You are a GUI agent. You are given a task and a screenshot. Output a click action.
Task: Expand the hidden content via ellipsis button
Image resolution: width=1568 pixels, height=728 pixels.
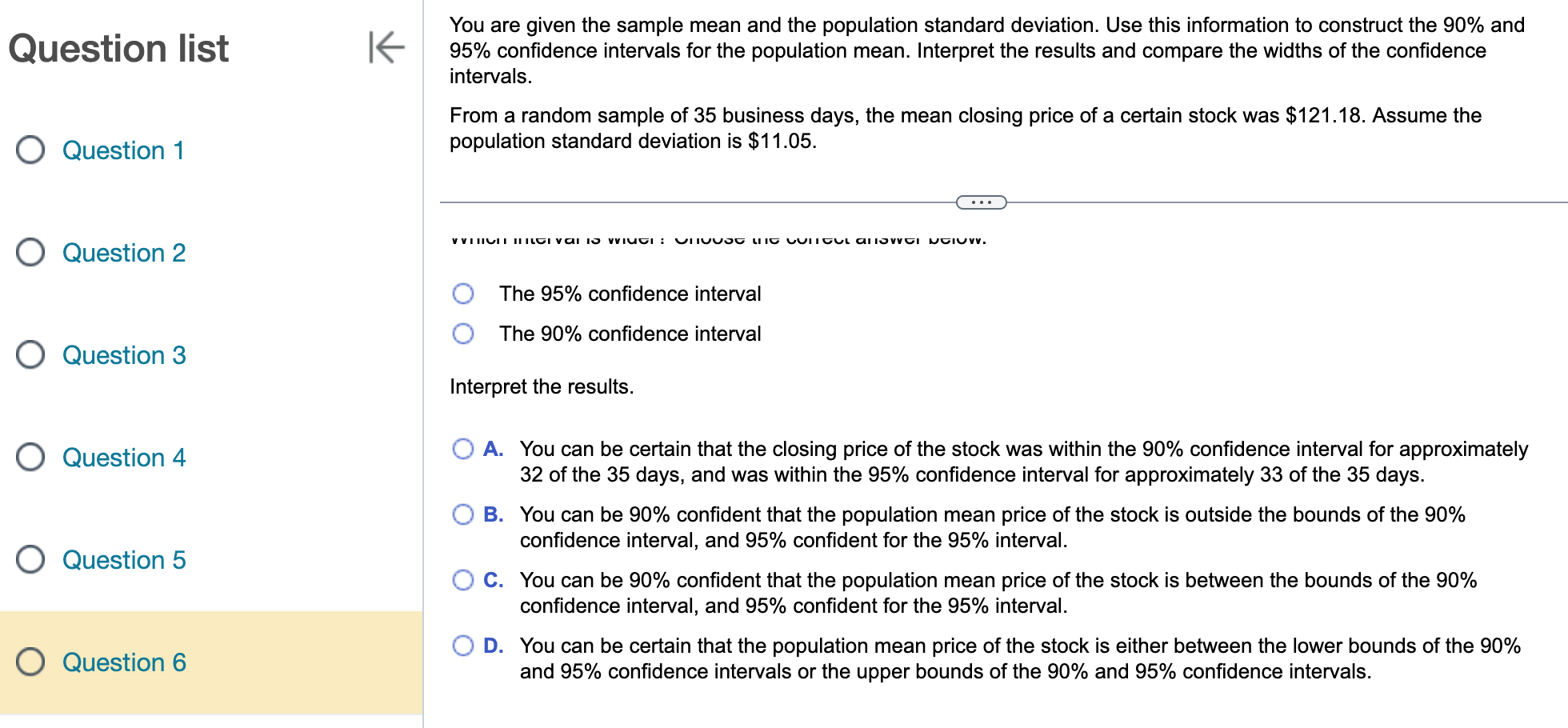point(982,202)
